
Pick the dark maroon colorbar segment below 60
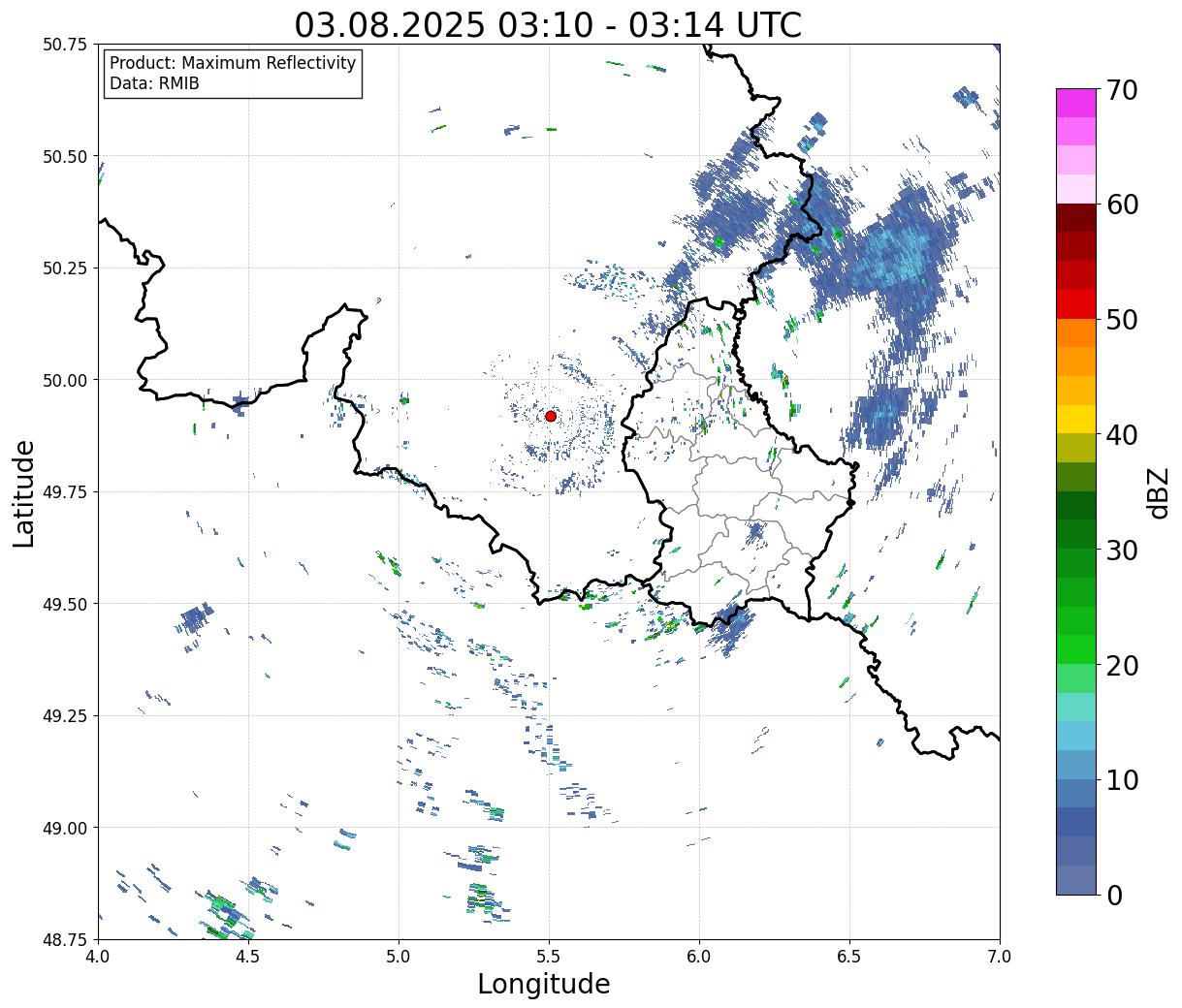pyautogui.click(x=1076, y=217)
